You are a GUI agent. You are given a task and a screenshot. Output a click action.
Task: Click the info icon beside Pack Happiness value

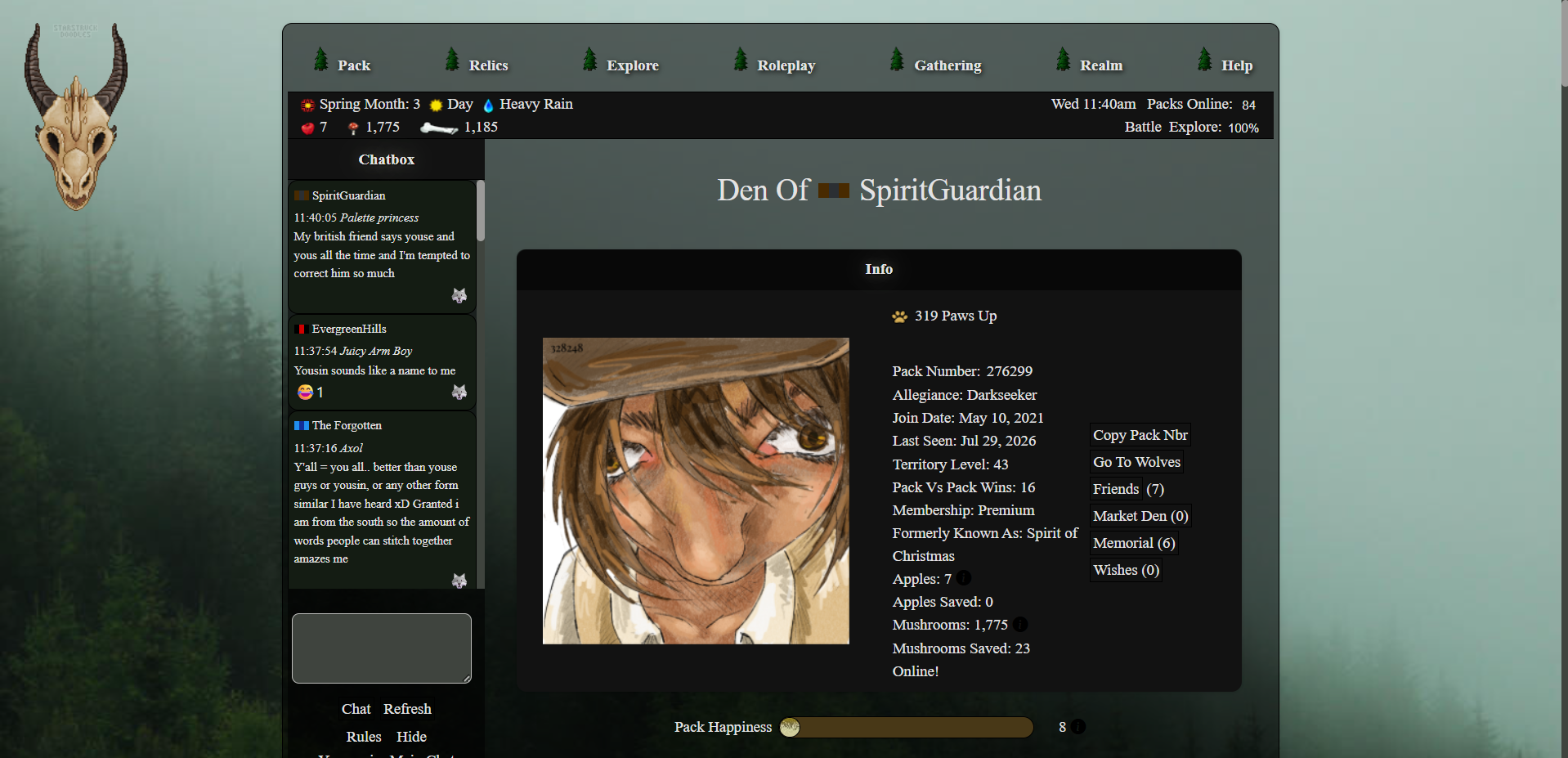(x=1078, y=726)
